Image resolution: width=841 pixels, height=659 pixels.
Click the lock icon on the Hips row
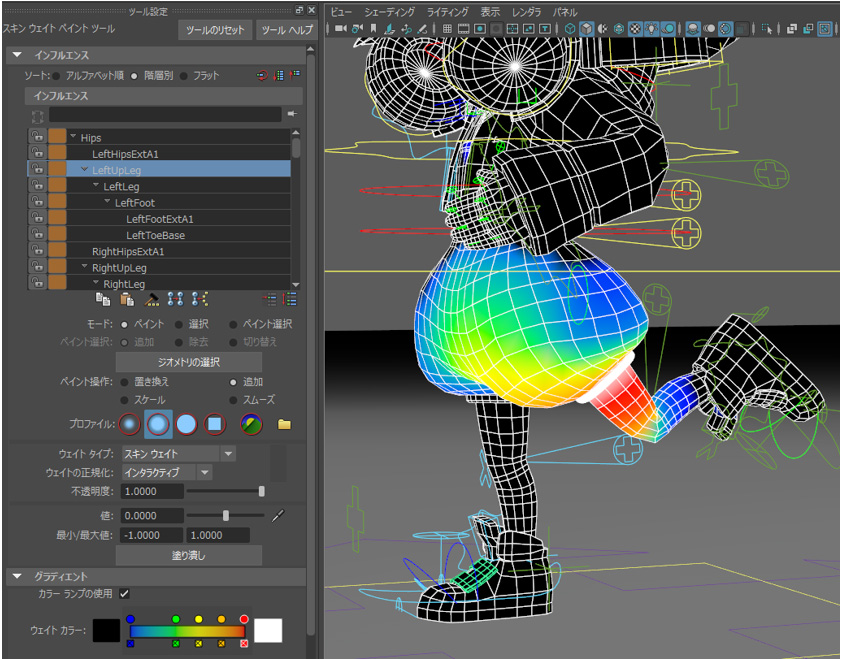coord(37,137)
